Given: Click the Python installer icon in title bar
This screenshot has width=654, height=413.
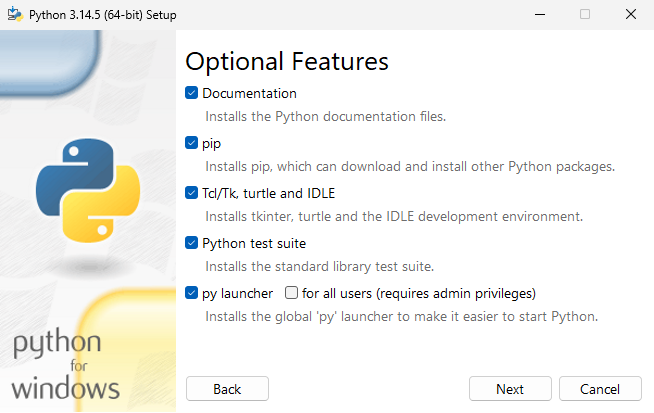Looking at the screenshot, I should 15,14.
